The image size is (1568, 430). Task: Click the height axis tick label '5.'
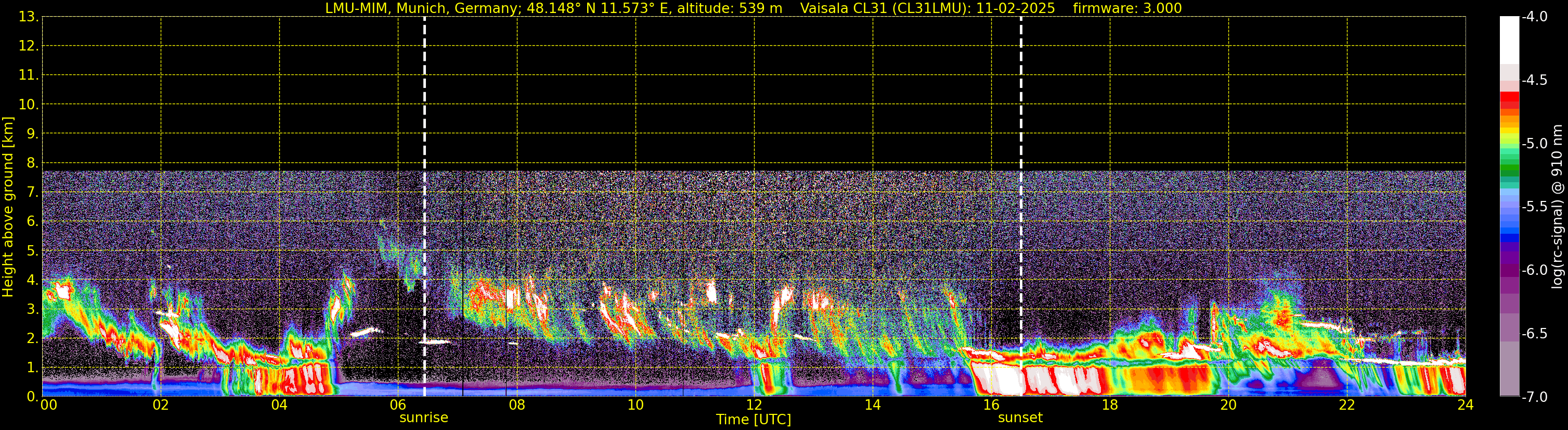pos(32,251)
